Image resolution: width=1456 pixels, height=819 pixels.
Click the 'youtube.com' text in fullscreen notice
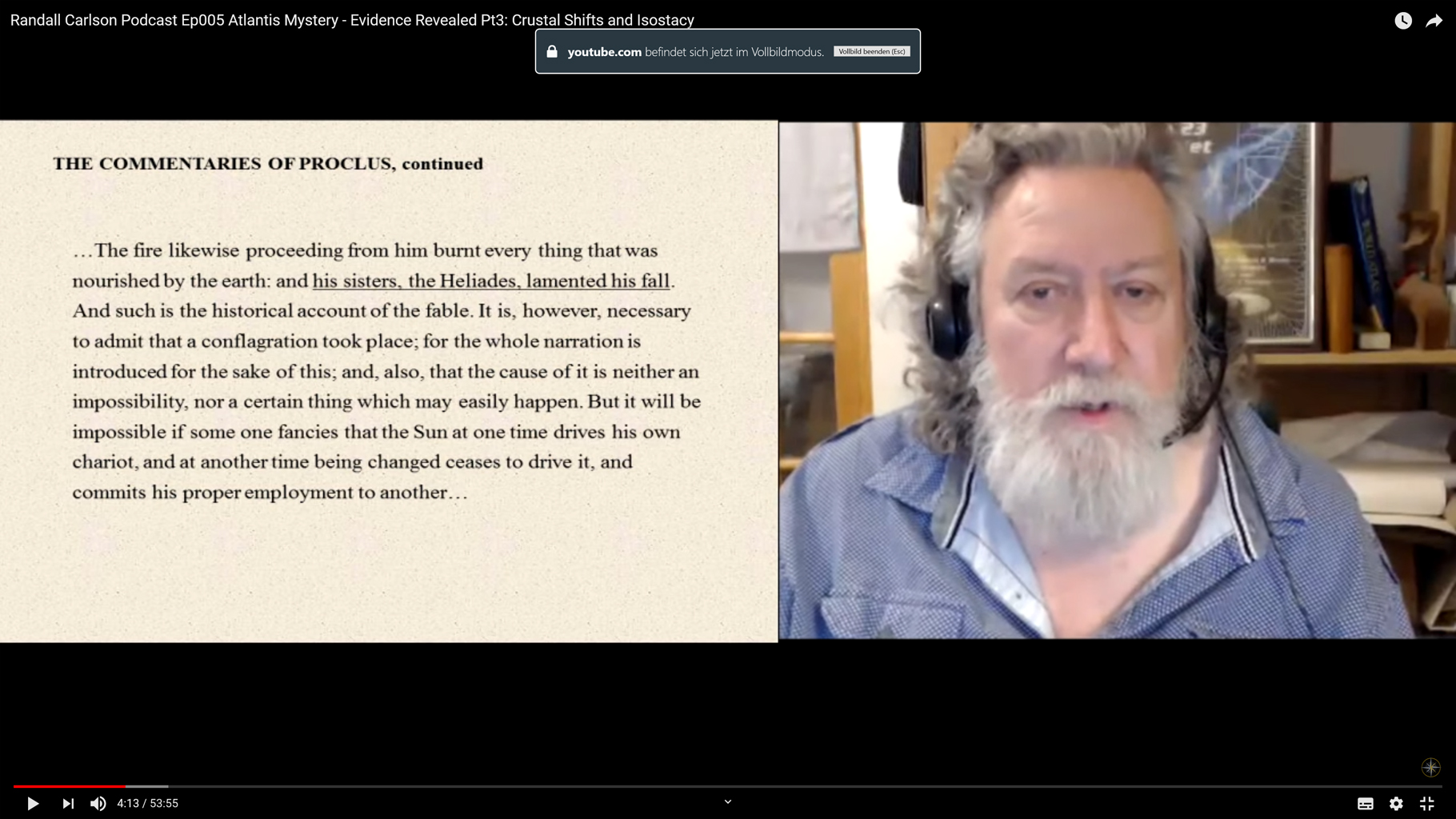(604, 52)
